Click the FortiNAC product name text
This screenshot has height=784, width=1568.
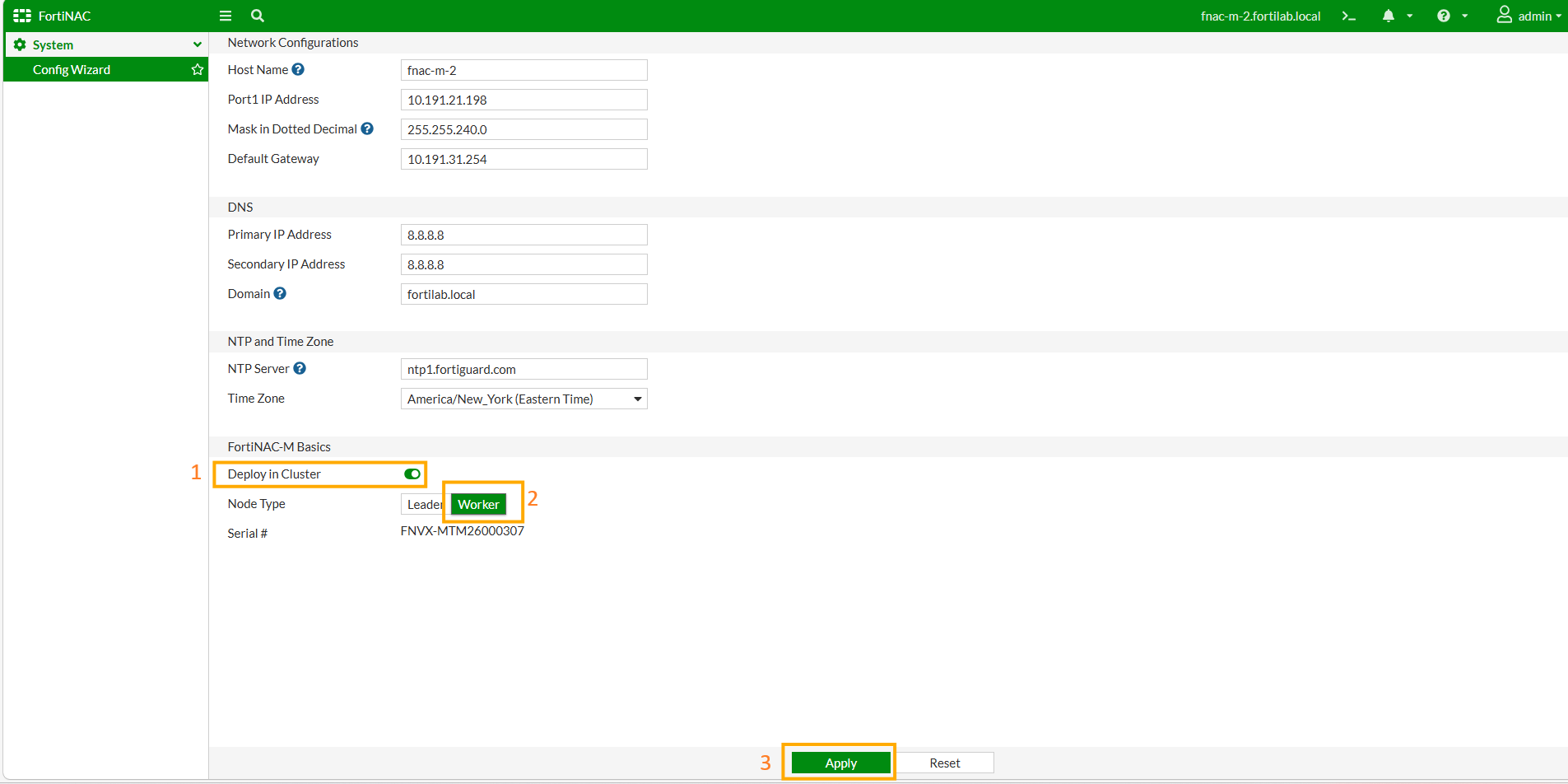[64, 16]
